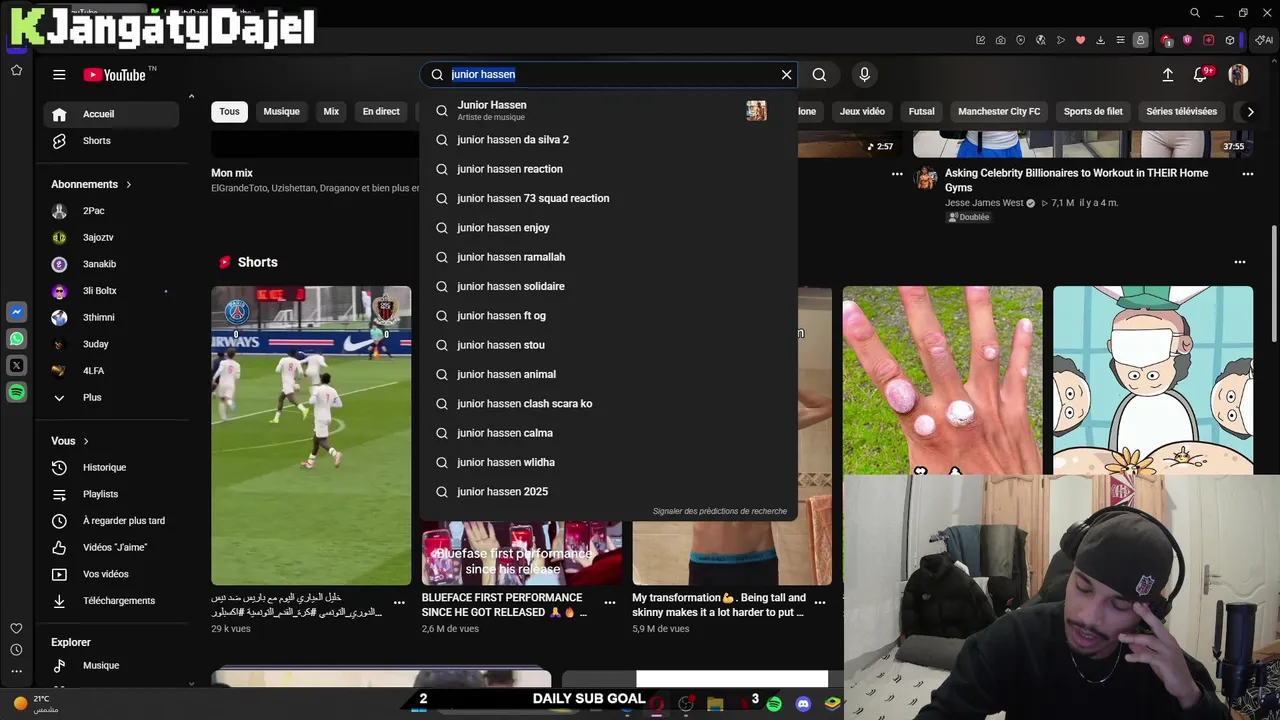Image resolution: width=1280 pixels, height=720 pixels.
Task: Open the Short with rings on hand
Action: 942,381
